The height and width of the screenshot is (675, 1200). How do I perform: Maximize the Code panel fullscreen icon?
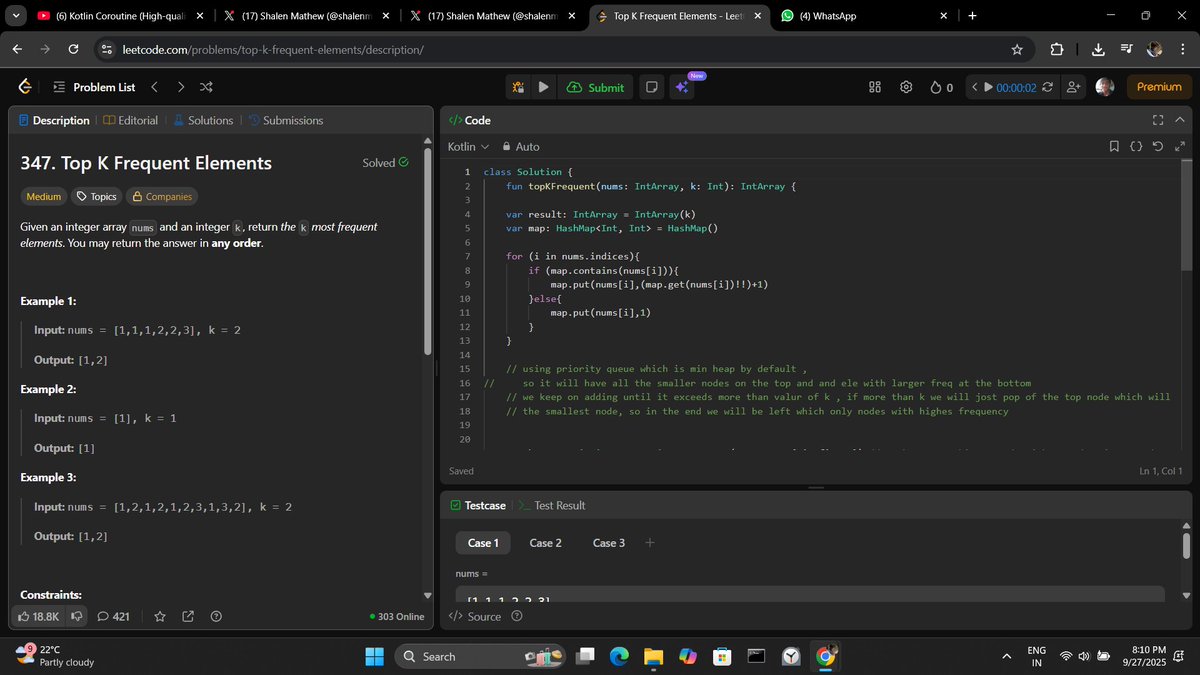(1158, 120)
